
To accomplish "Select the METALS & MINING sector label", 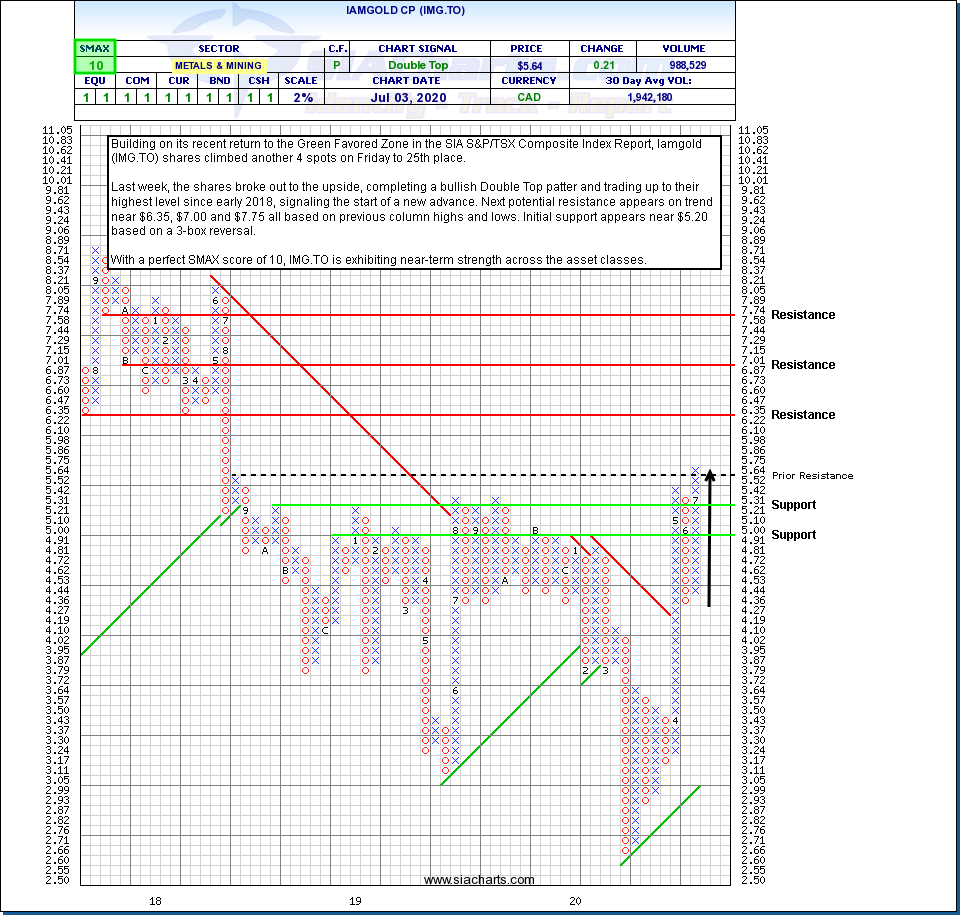I will click(x=218, y=65).
